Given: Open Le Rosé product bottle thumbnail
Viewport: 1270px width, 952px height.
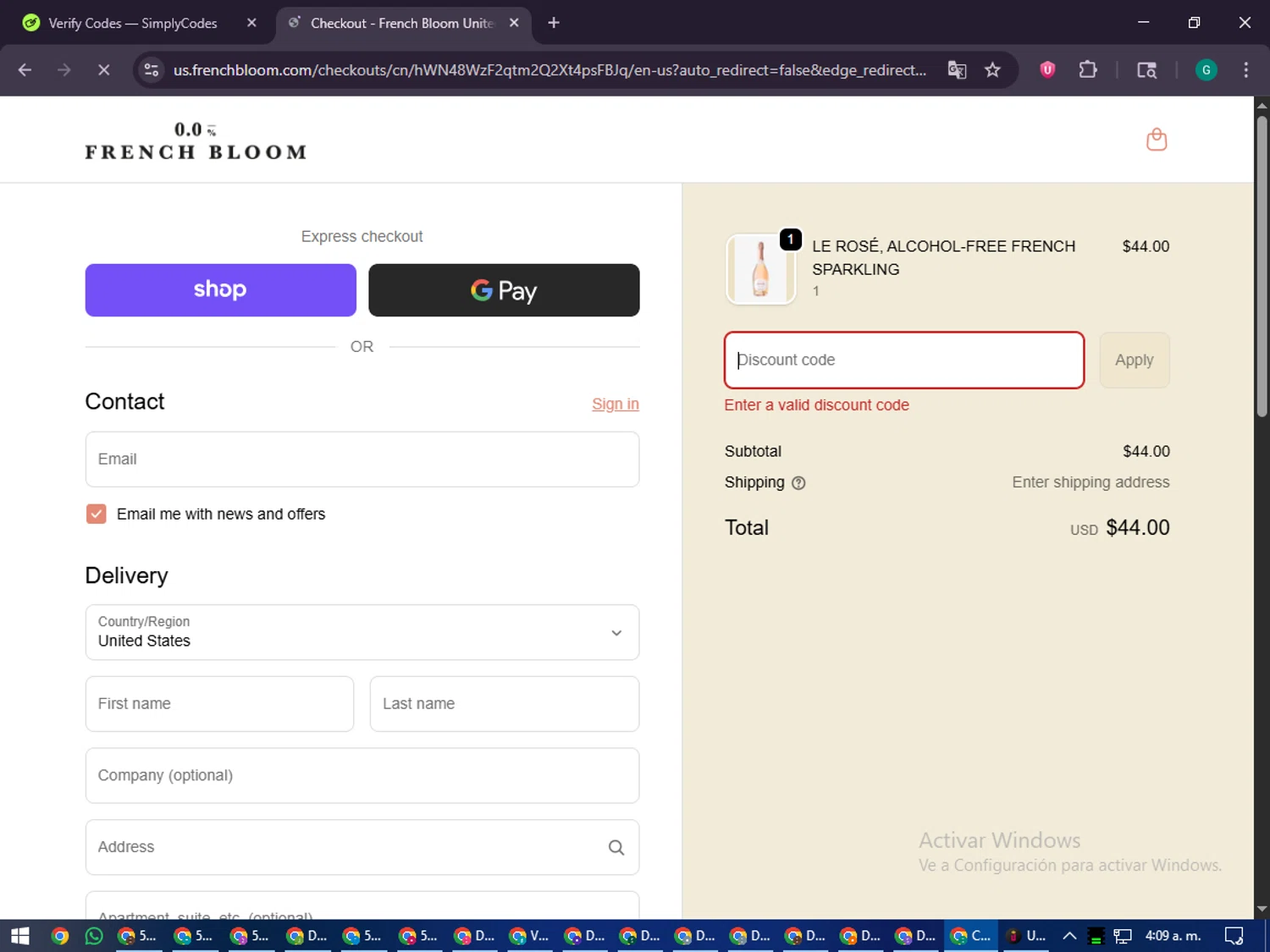Looking at the screenshot, I should 760,269.
